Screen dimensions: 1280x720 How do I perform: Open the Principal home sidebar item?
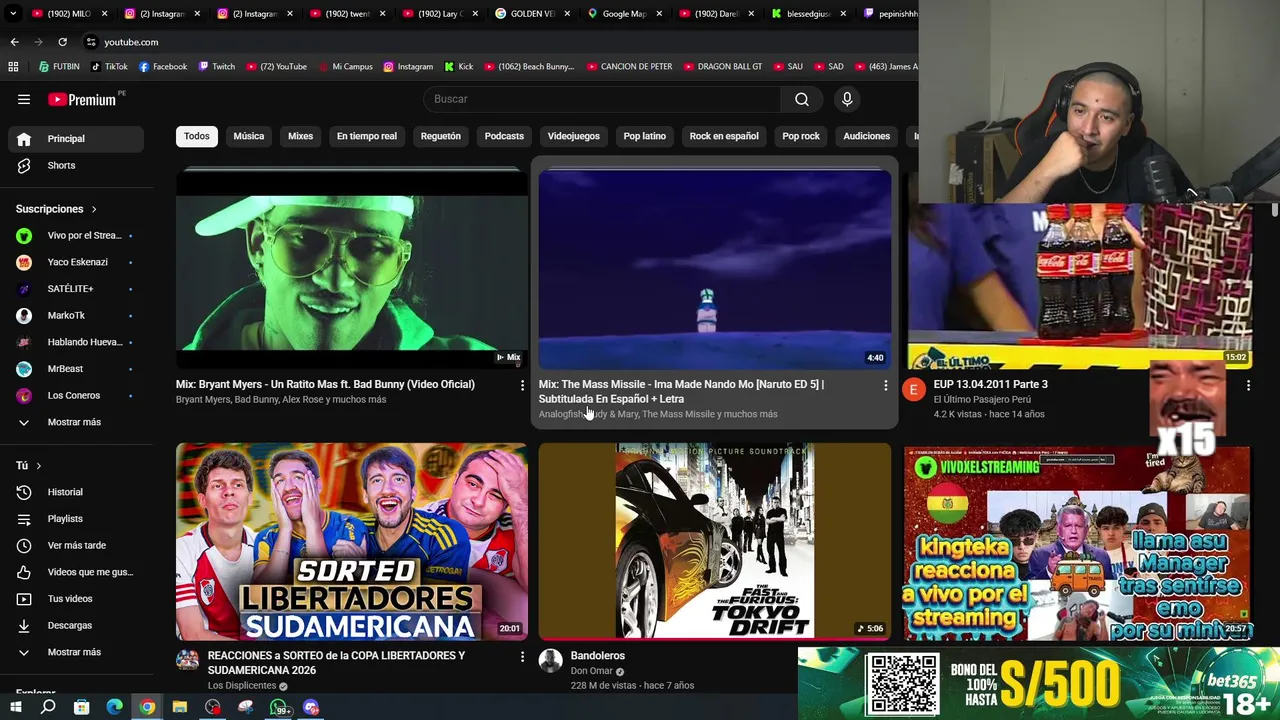click(76, 139)
